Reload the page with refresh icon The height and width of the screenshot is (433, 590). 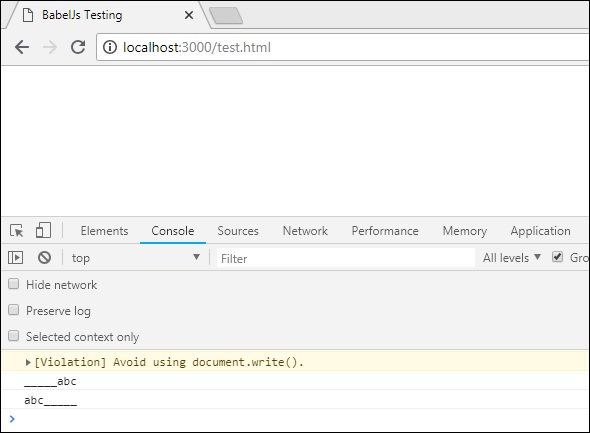pos(78,47)
